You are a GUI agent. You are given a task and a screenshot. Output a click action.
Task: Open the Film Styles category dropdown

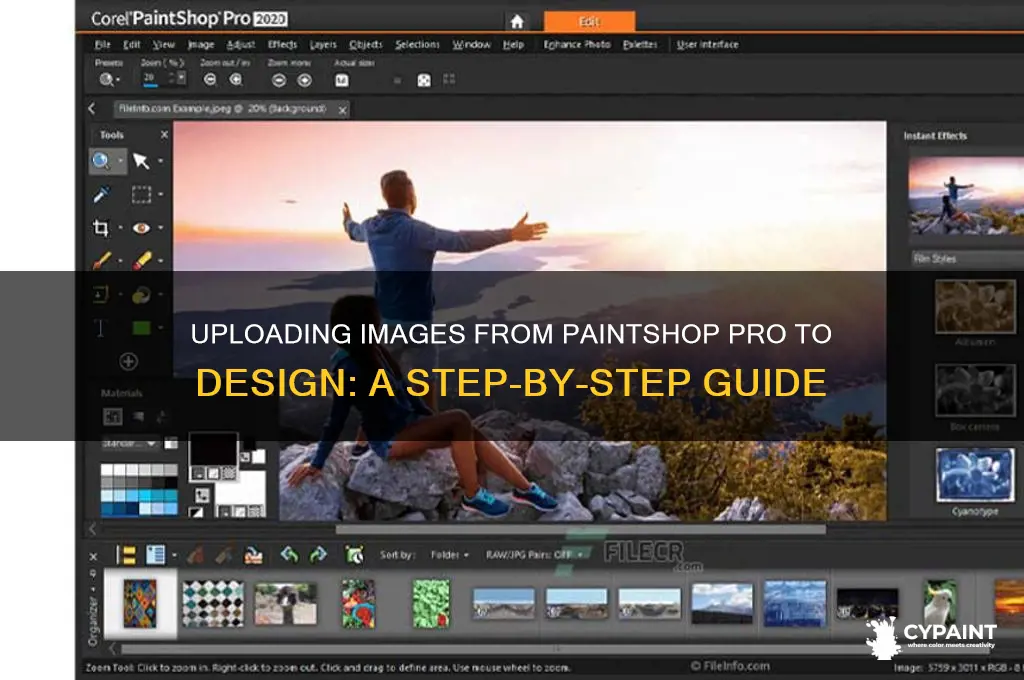point(967,259)
